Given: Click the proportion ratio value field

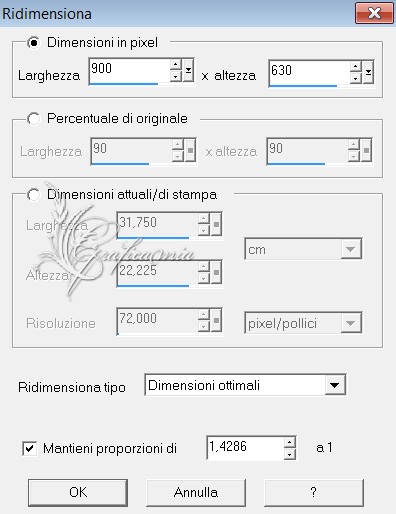Looking at the screenshot, I should pos(245,448).
